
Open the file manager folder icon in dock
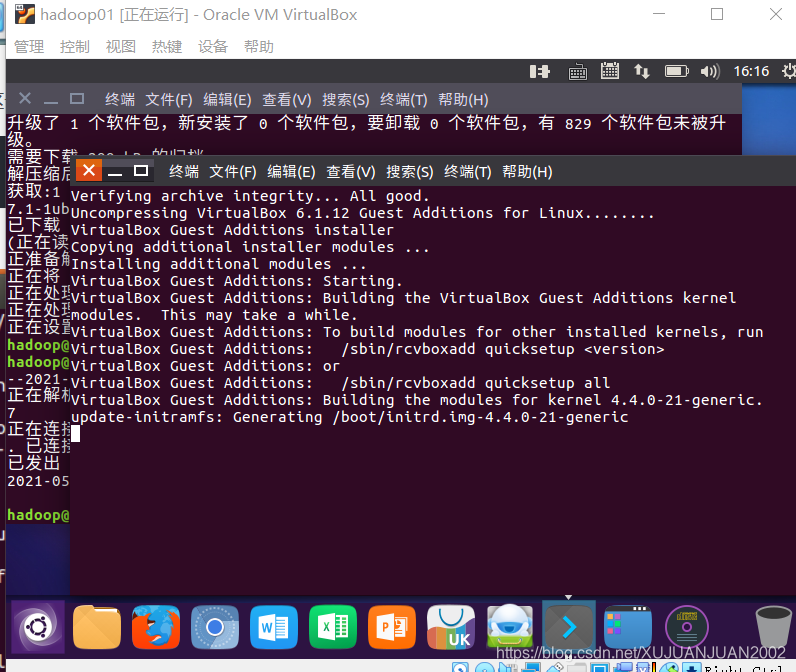pyautogui.click(x=96, y=627)
